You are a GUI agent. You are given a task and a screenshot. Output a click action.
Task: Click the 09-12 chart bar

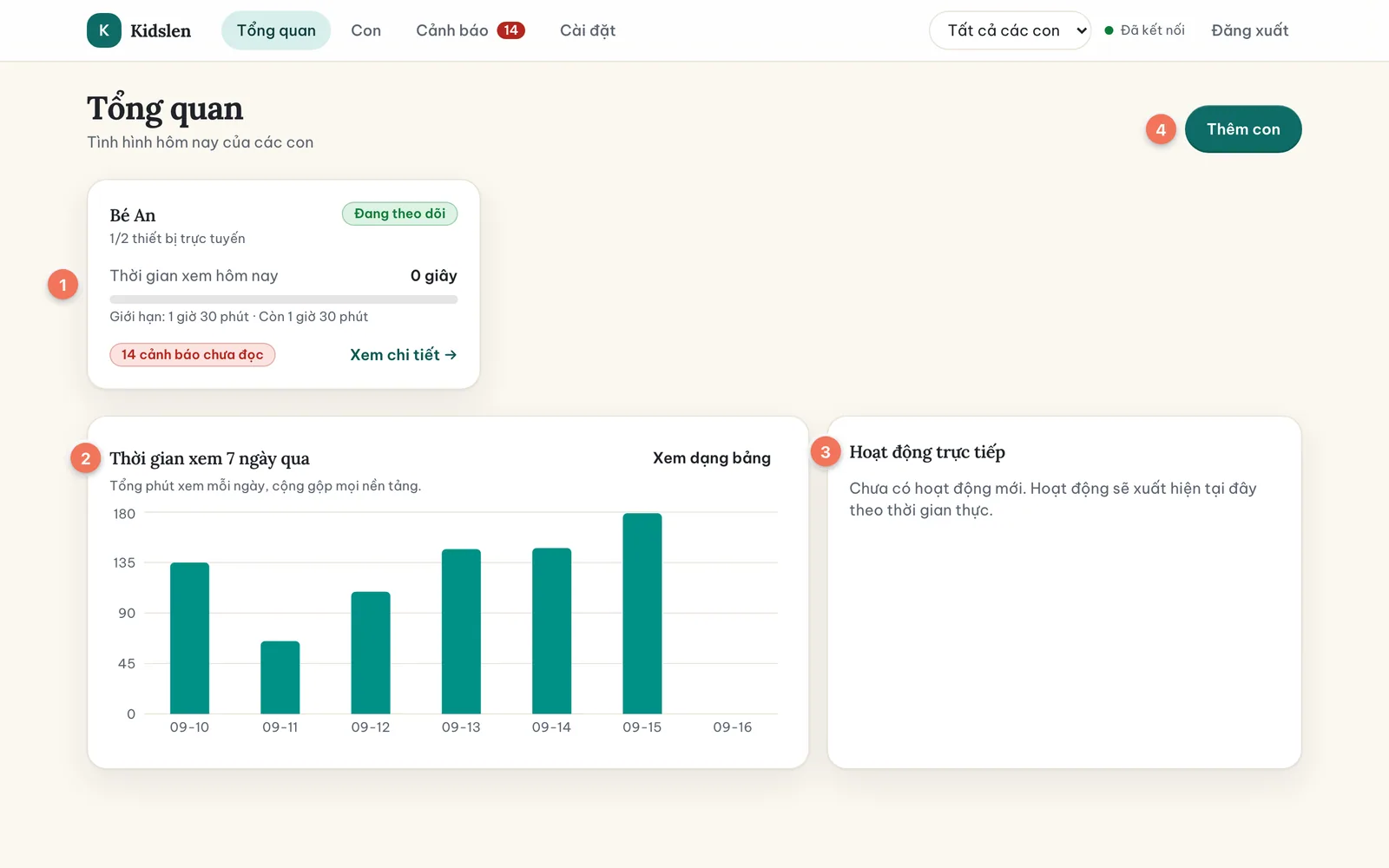point(371,653)
